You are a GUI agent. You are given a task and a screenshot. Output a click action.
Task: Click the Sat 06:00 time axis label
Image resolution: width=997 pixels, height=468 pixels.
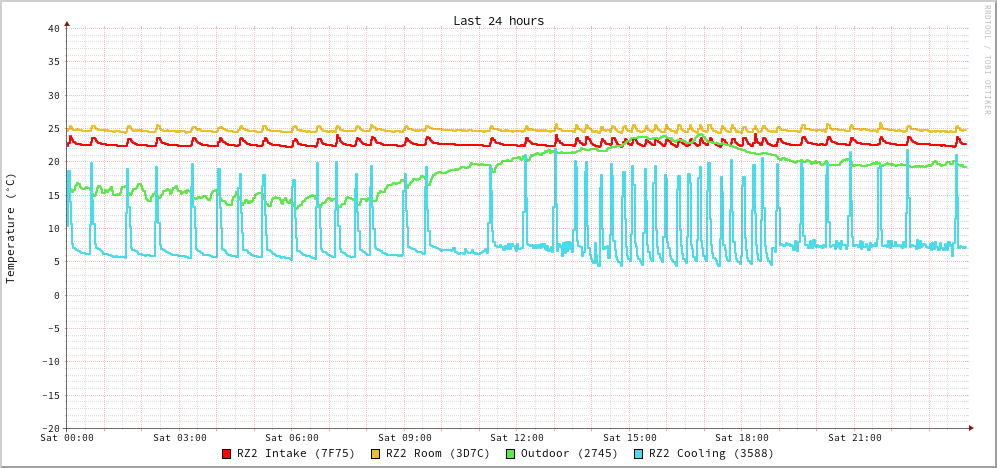point(292,438)
